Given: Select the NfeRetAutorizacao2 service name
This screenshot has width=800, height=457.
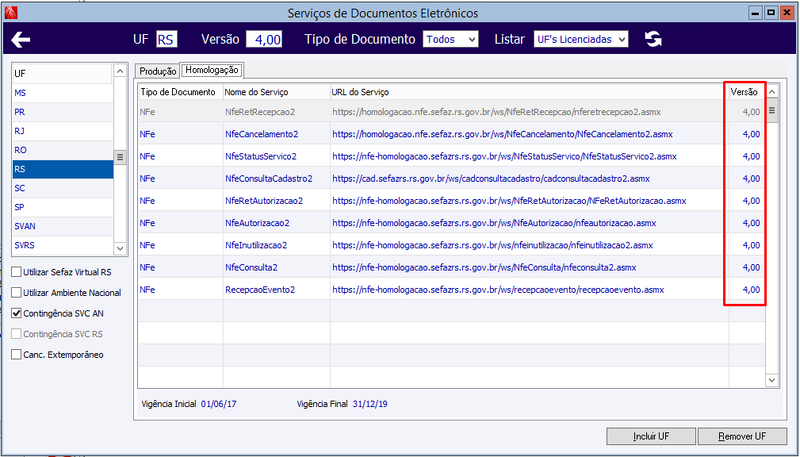Looking at the screenshot, I should [264, 201].
